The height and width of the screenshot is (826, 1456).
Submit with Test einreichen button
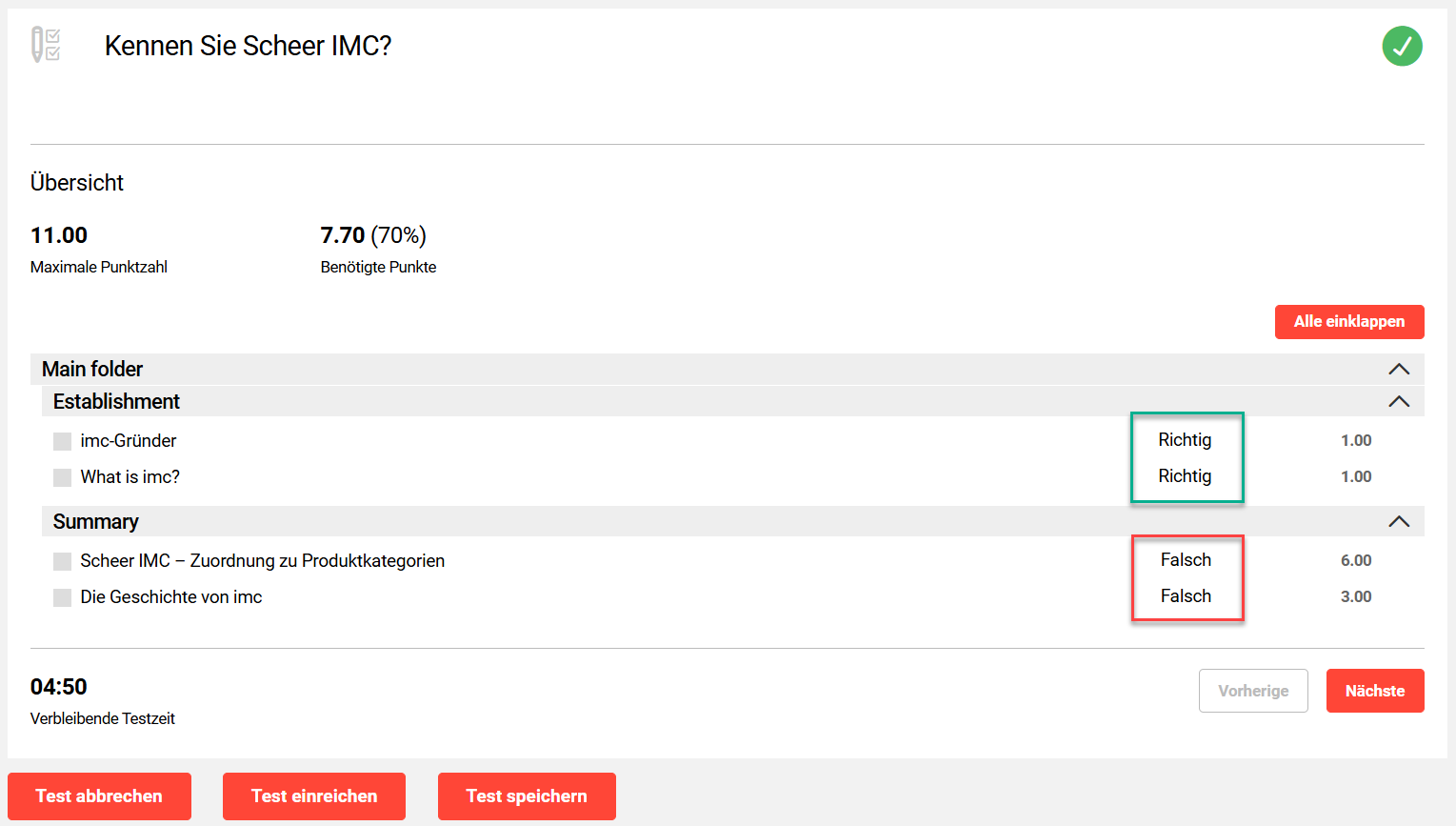314,796
